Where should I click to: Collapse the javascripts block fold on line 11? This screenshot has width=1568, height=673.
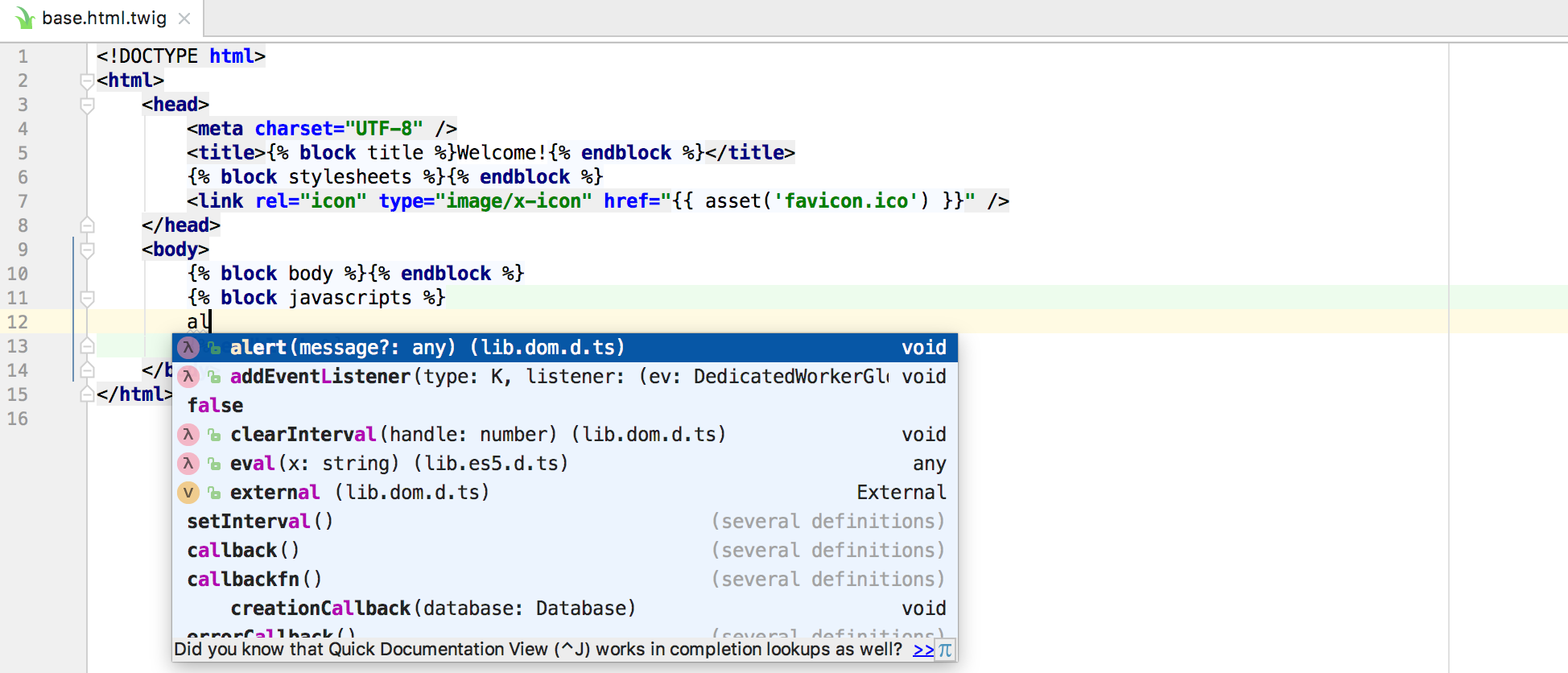[87, 298]
